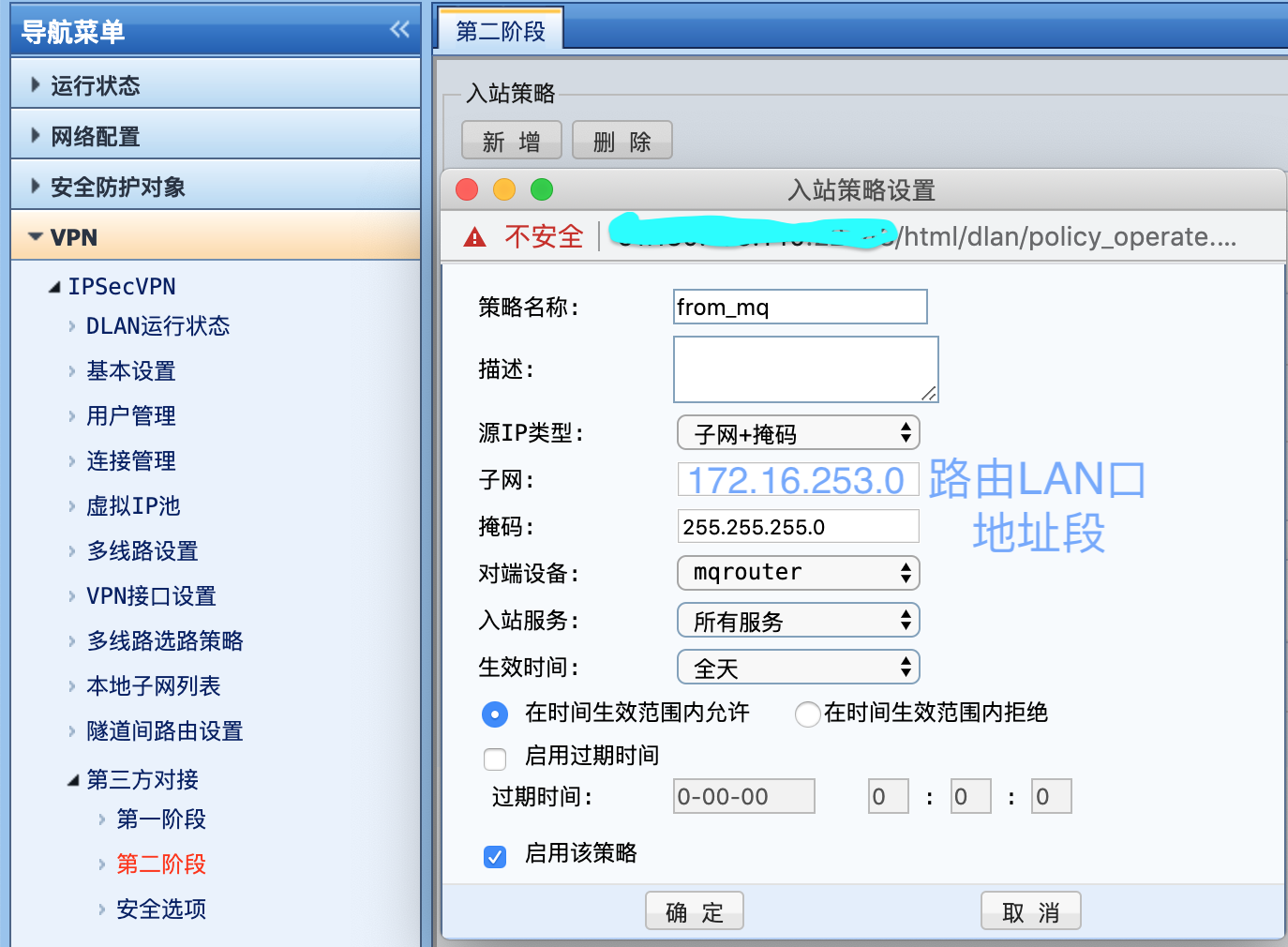Collapse the 第三方对接 tree node
Screen dimensions: 1288x947
tap(73, 780)
